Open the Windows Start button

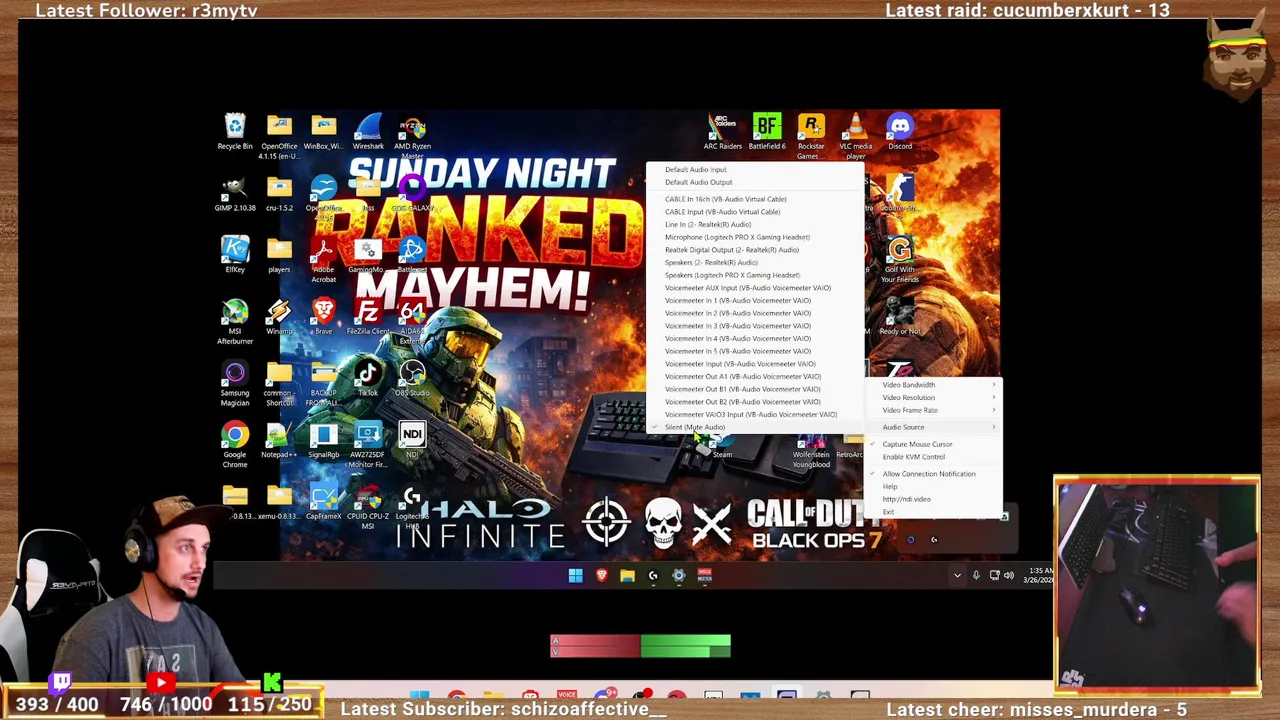[575, 575]
